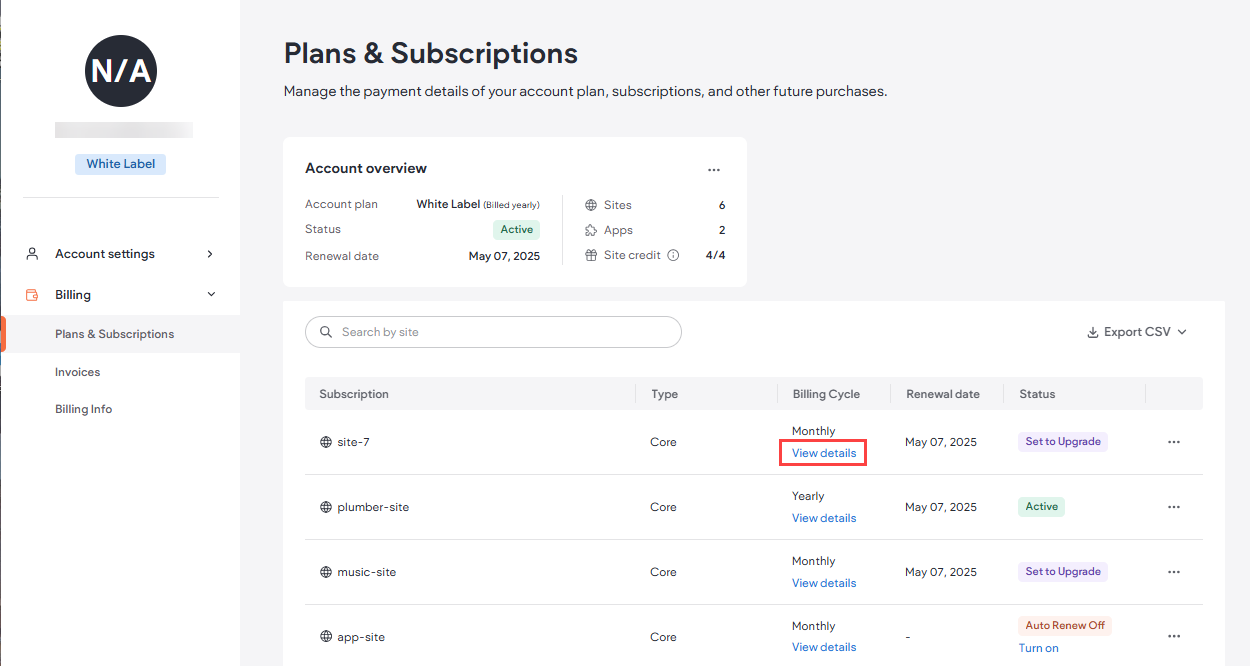Click the globe icon beside site-7

324,441
